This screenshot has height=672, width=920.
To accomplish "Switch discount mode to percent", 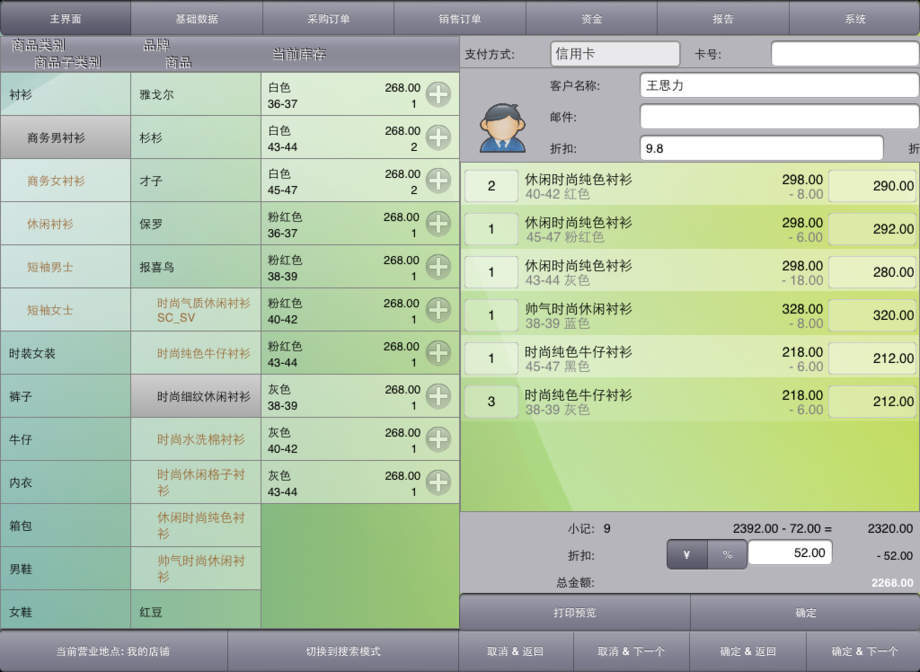I will (727, 554).
